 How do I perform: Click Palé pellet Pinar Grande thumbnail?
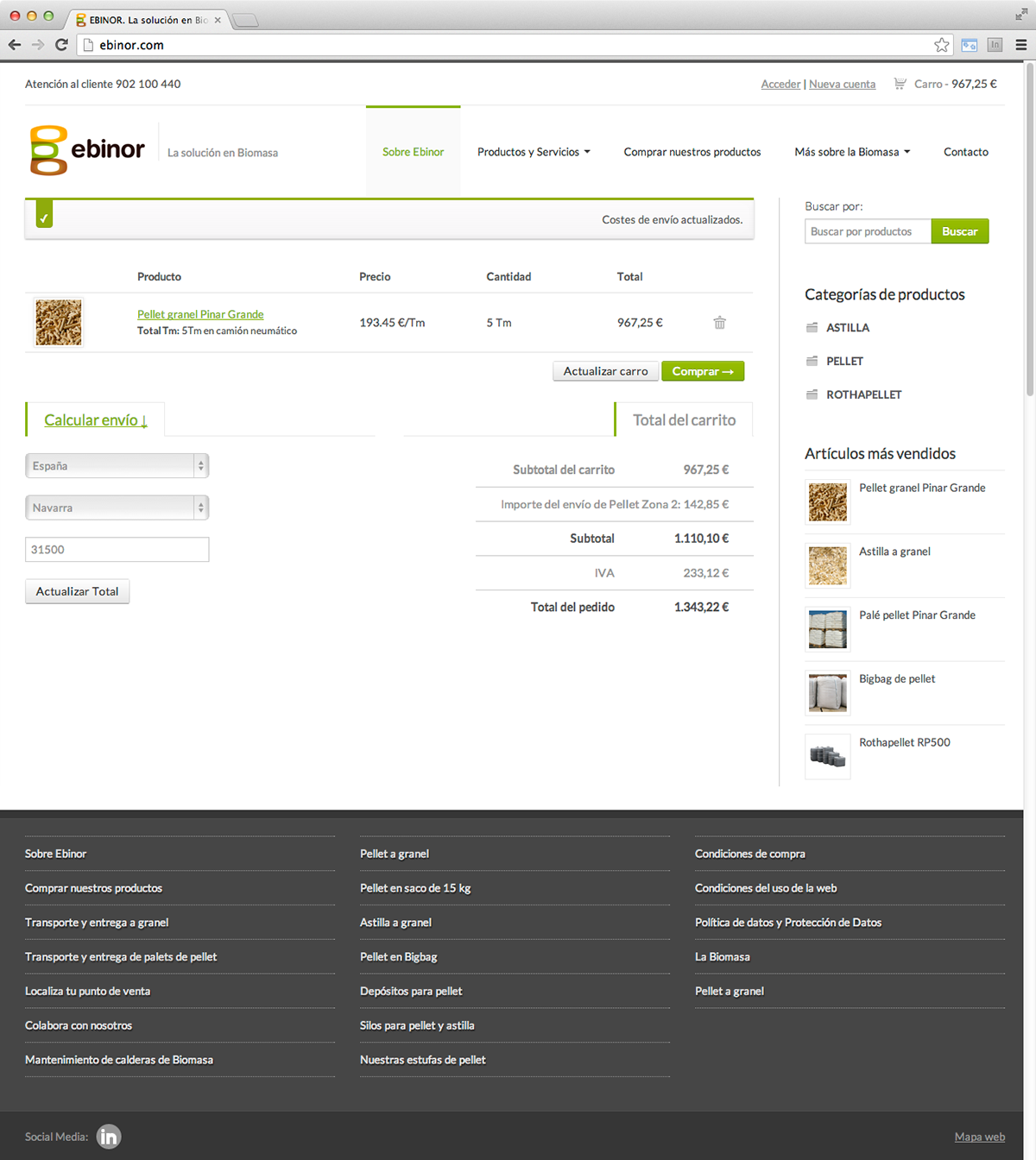pyautogui.click(x=827, y=630)
